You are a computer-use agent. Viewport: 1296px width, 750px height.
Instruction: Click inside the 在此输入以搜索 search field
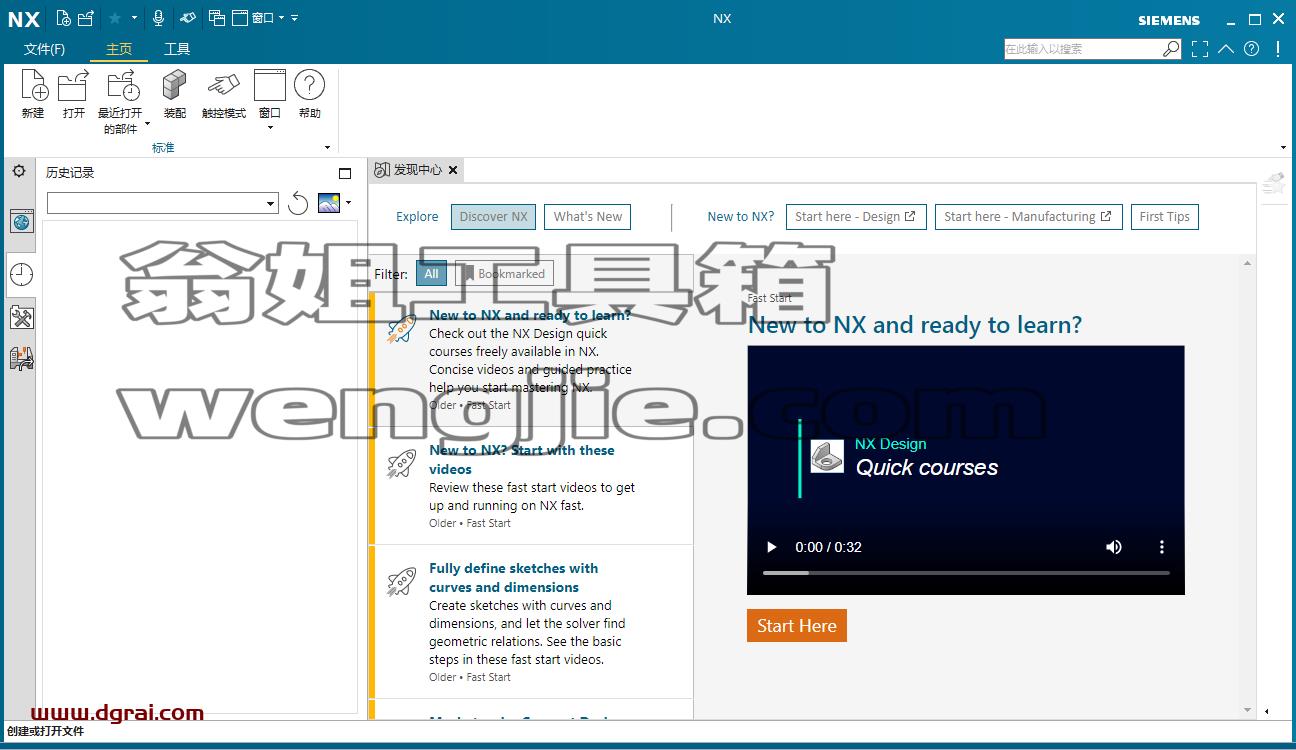1083,49
